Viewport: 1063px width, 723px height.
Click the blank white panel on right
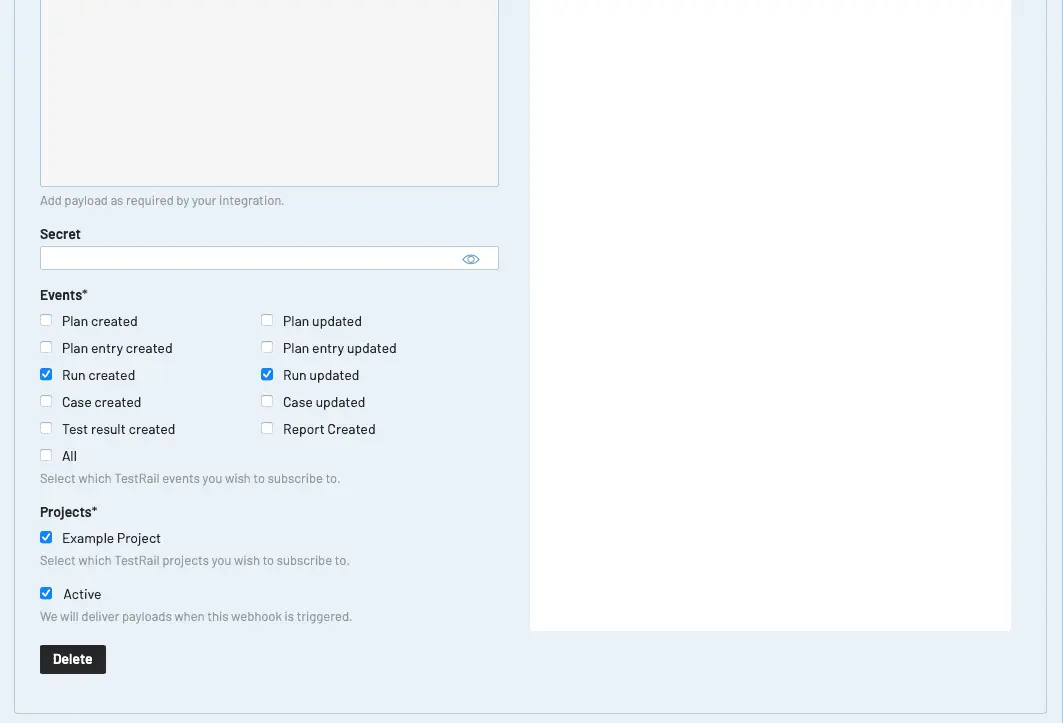[x=770, y=315]
